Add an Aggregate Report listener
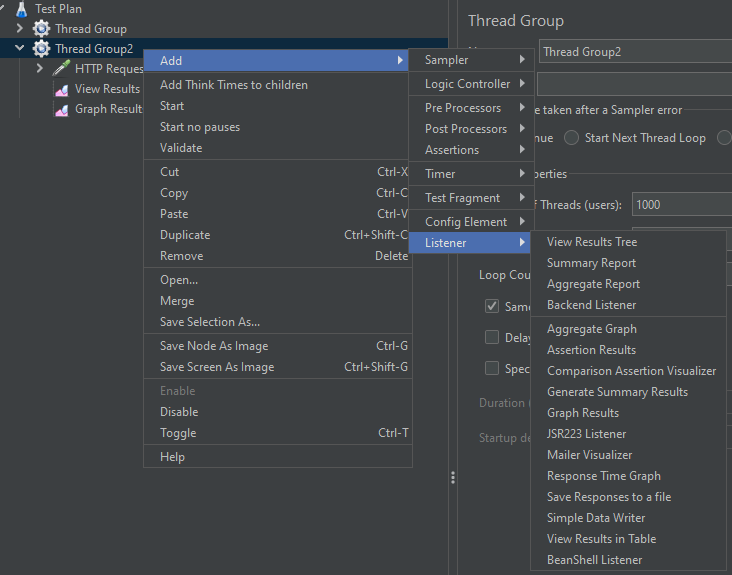The width and height of the screenshot is (732, 575). 628,284
